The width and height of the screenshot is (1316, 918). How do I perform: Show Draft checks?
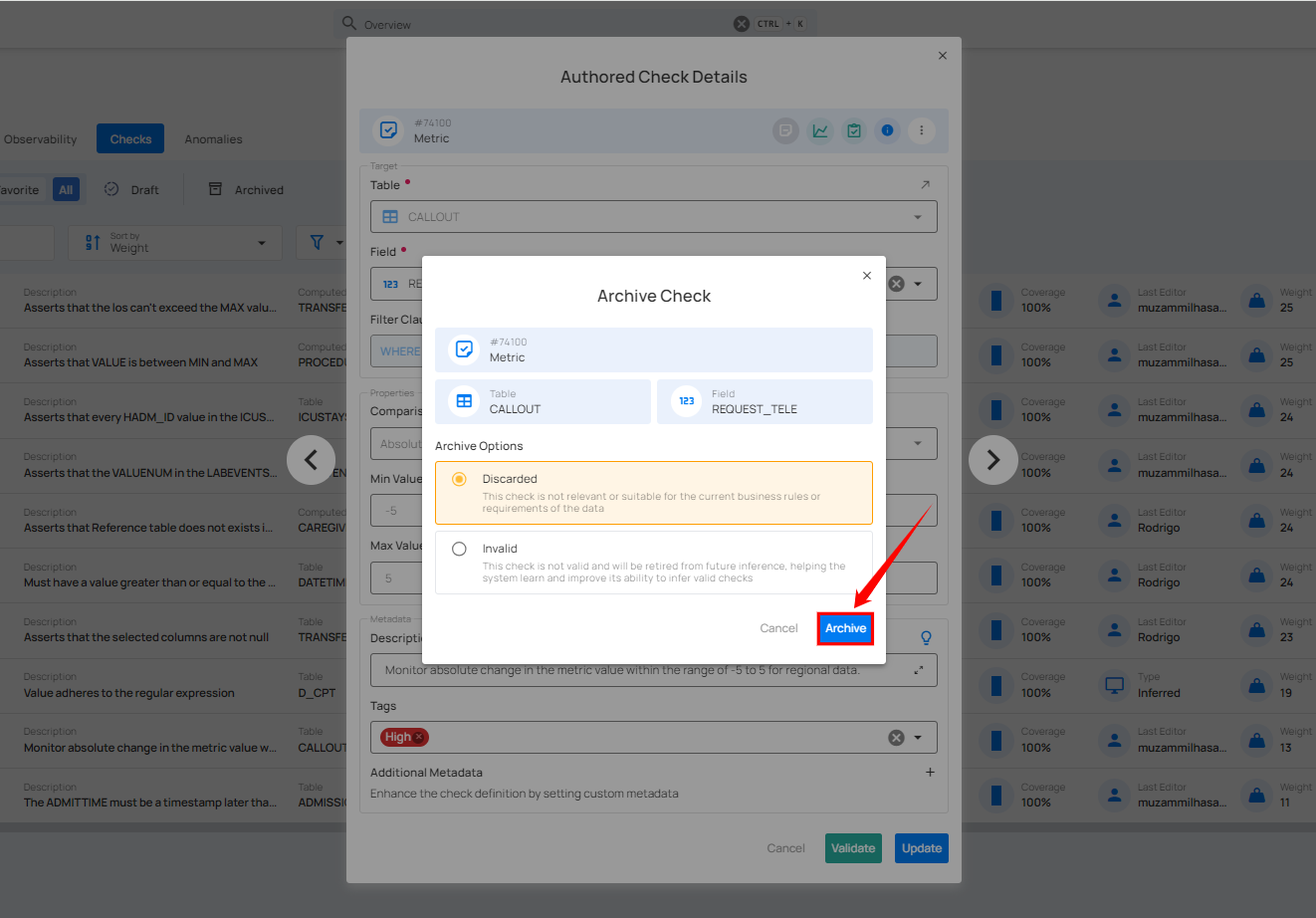(x=132, y=189)
